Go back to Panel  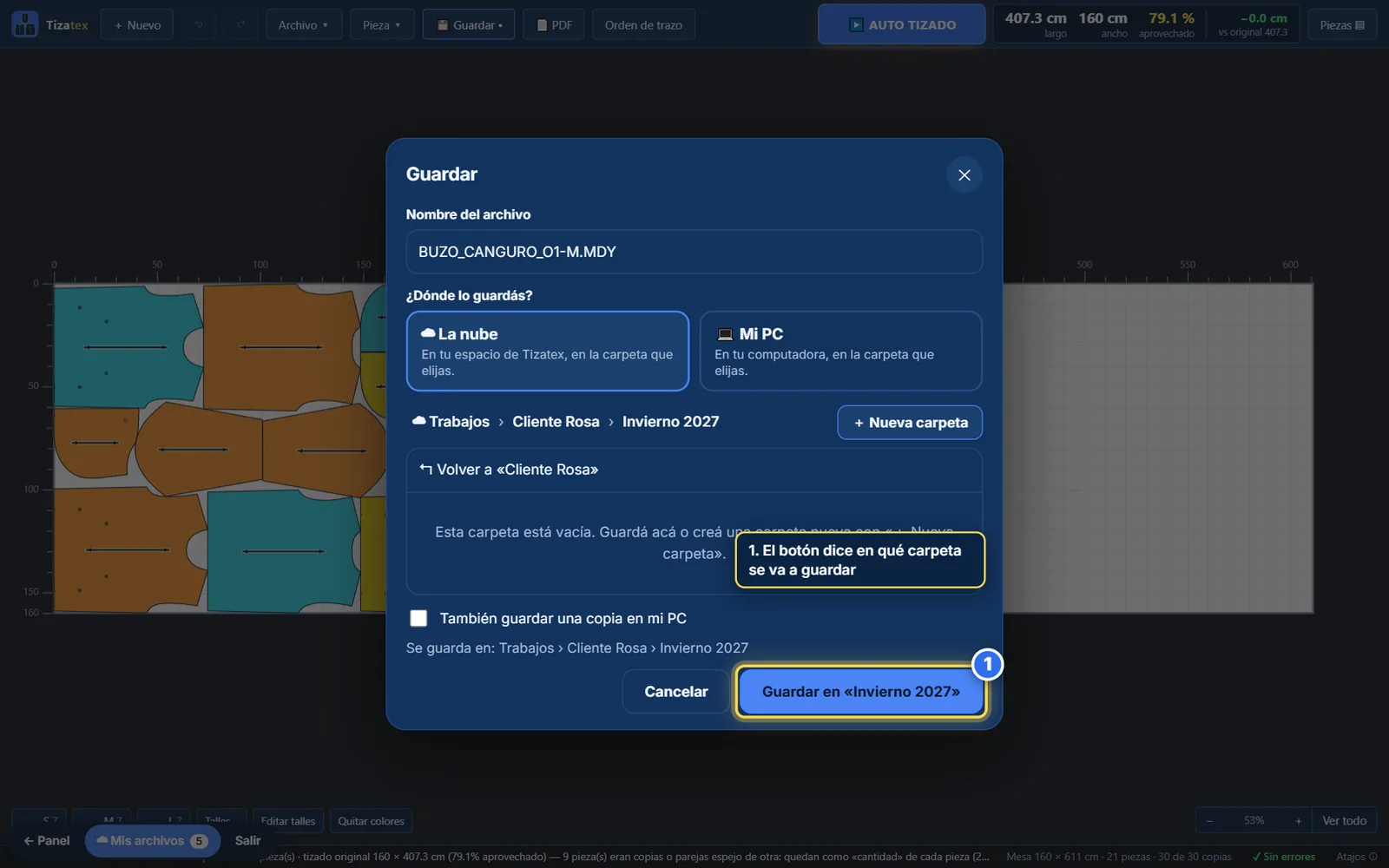47,841
